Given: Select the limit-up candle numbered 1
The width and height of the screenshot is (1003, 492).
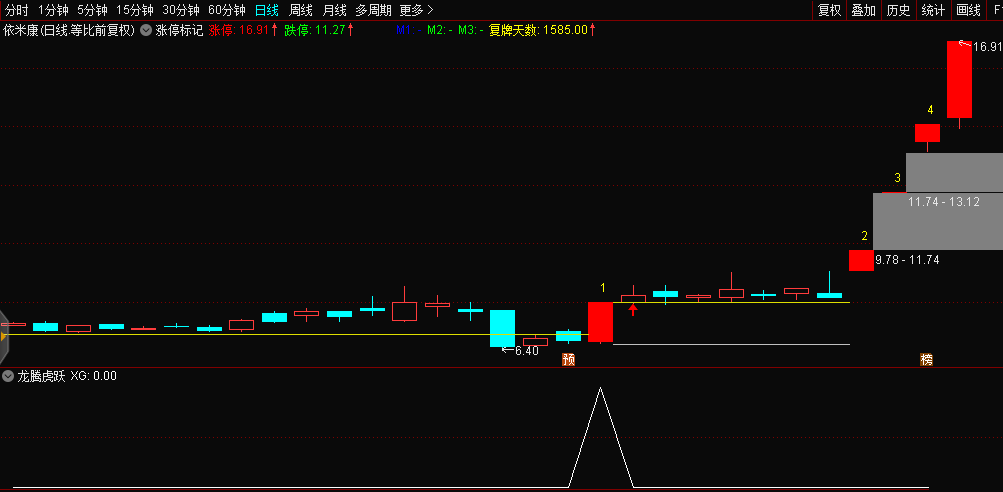Looking at the screenshot, I should (600, 322).
